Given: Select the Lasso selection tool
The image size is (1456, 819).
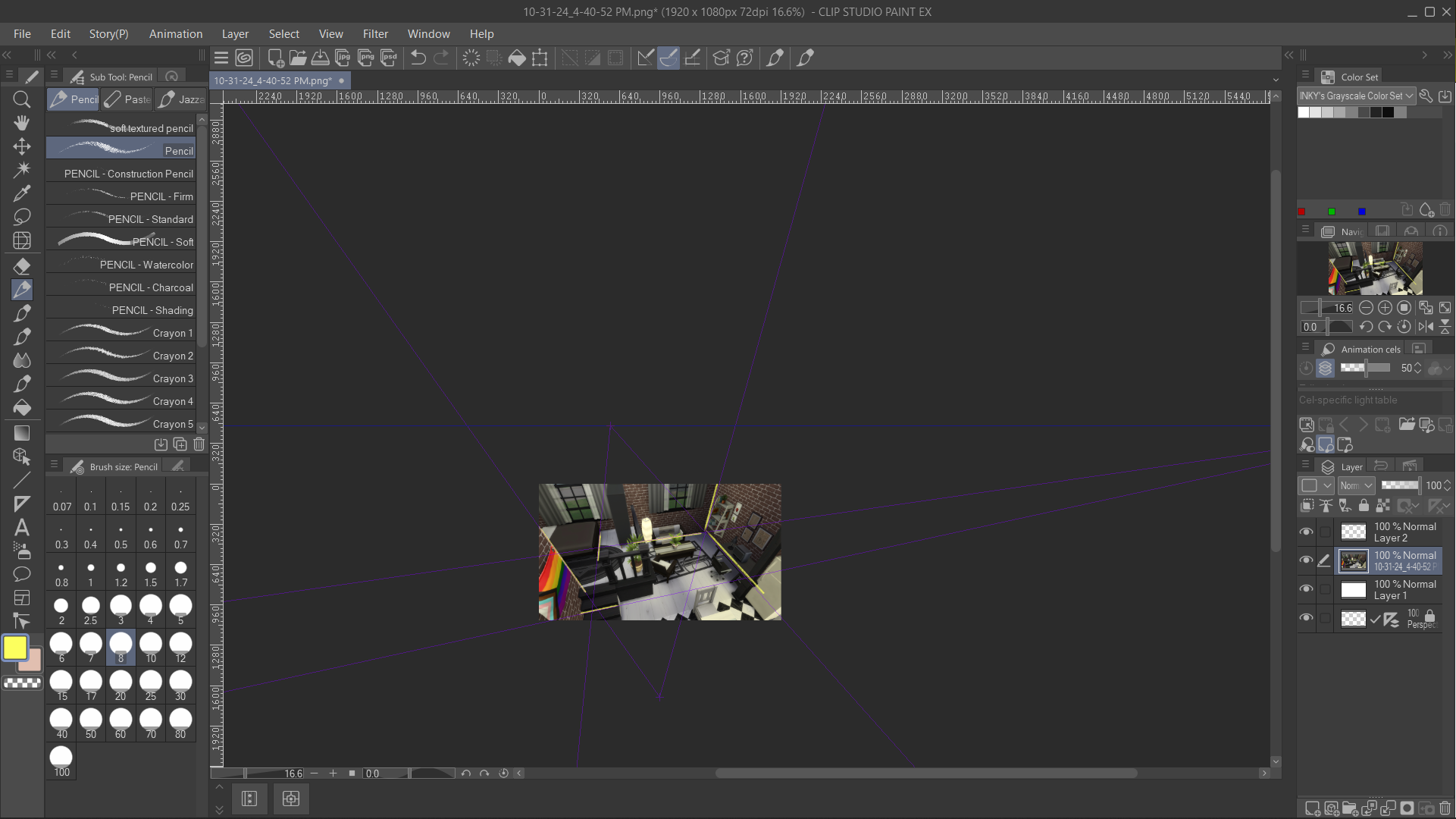Looking at the screenshot, I should (x=21, y=217).
